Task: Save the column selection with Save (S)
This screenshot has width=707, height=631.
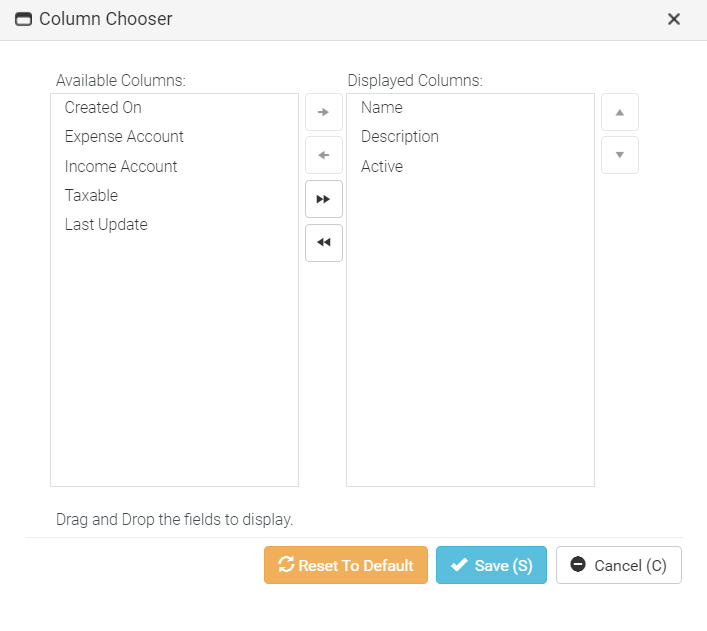Action: (x=491, y=565)
